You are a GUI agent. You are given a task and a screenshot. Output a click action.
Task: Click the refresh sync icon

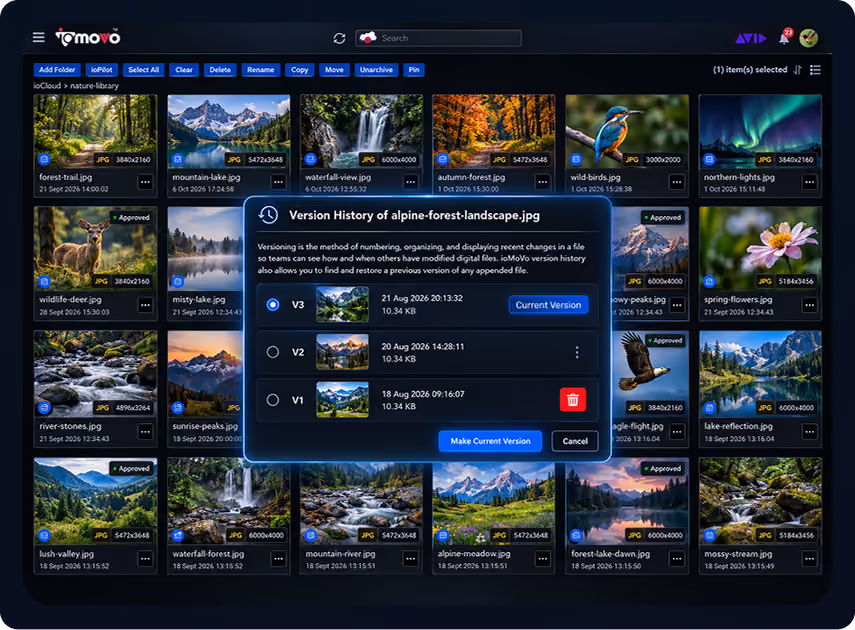point(339,38)
